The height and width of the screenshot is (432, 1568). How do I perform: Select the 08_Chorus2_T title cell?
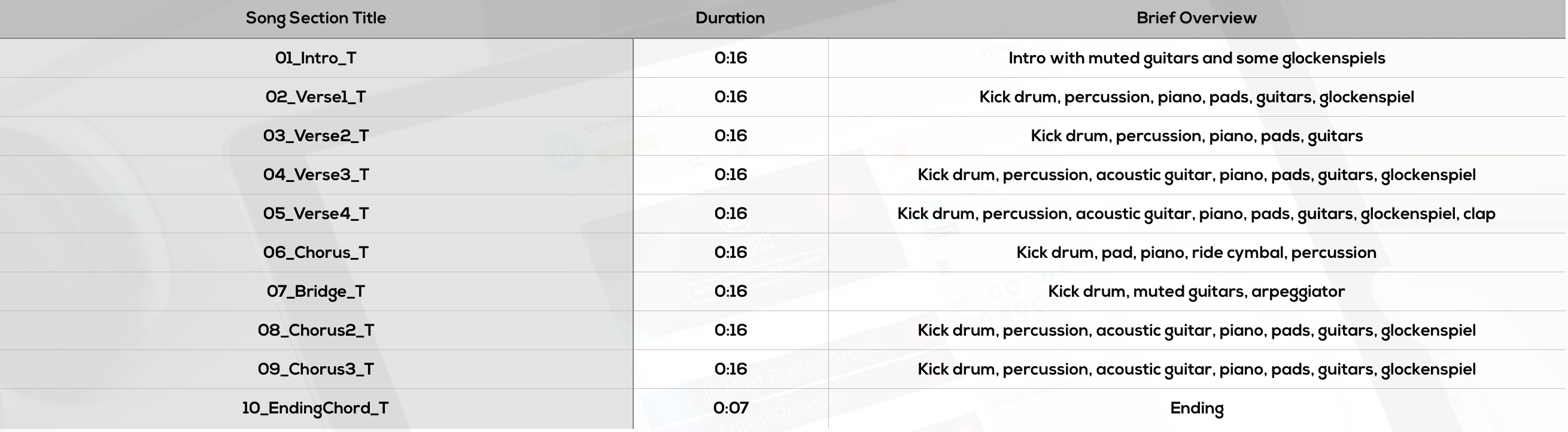(x=315, y=330)
